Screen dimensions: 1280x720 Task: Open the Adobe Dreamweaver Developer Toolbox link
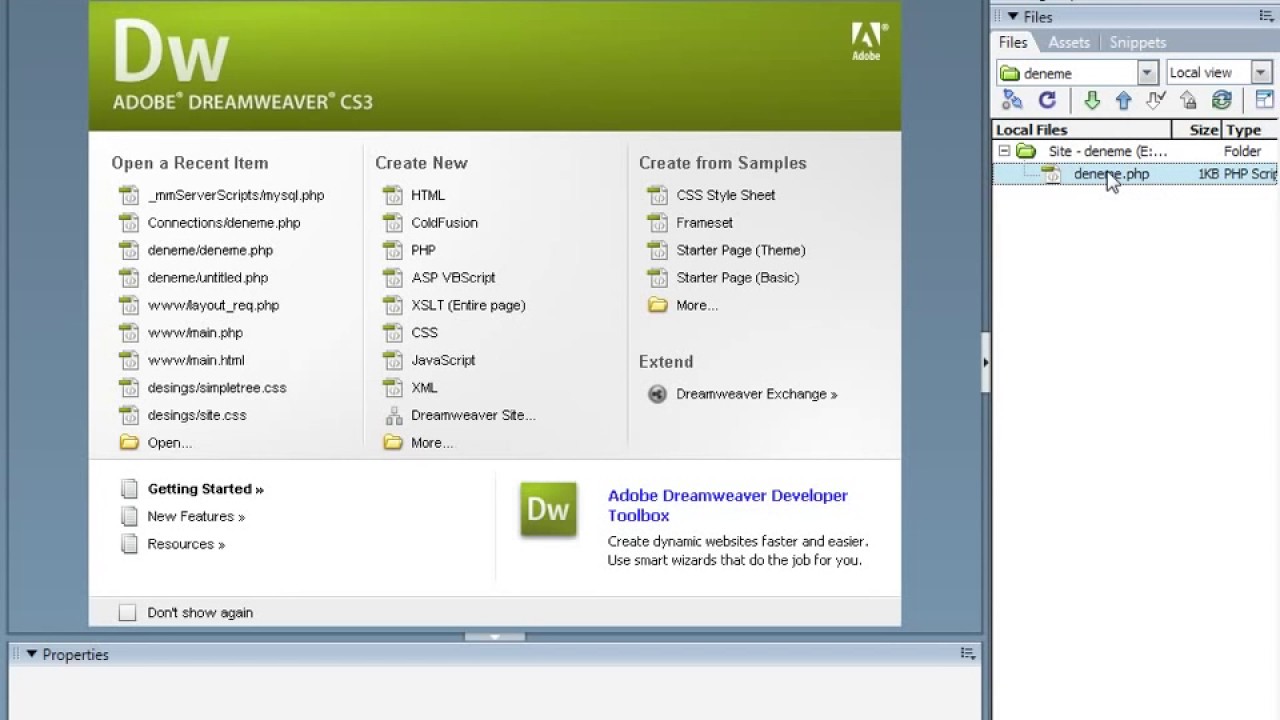[x=728, y=505]
